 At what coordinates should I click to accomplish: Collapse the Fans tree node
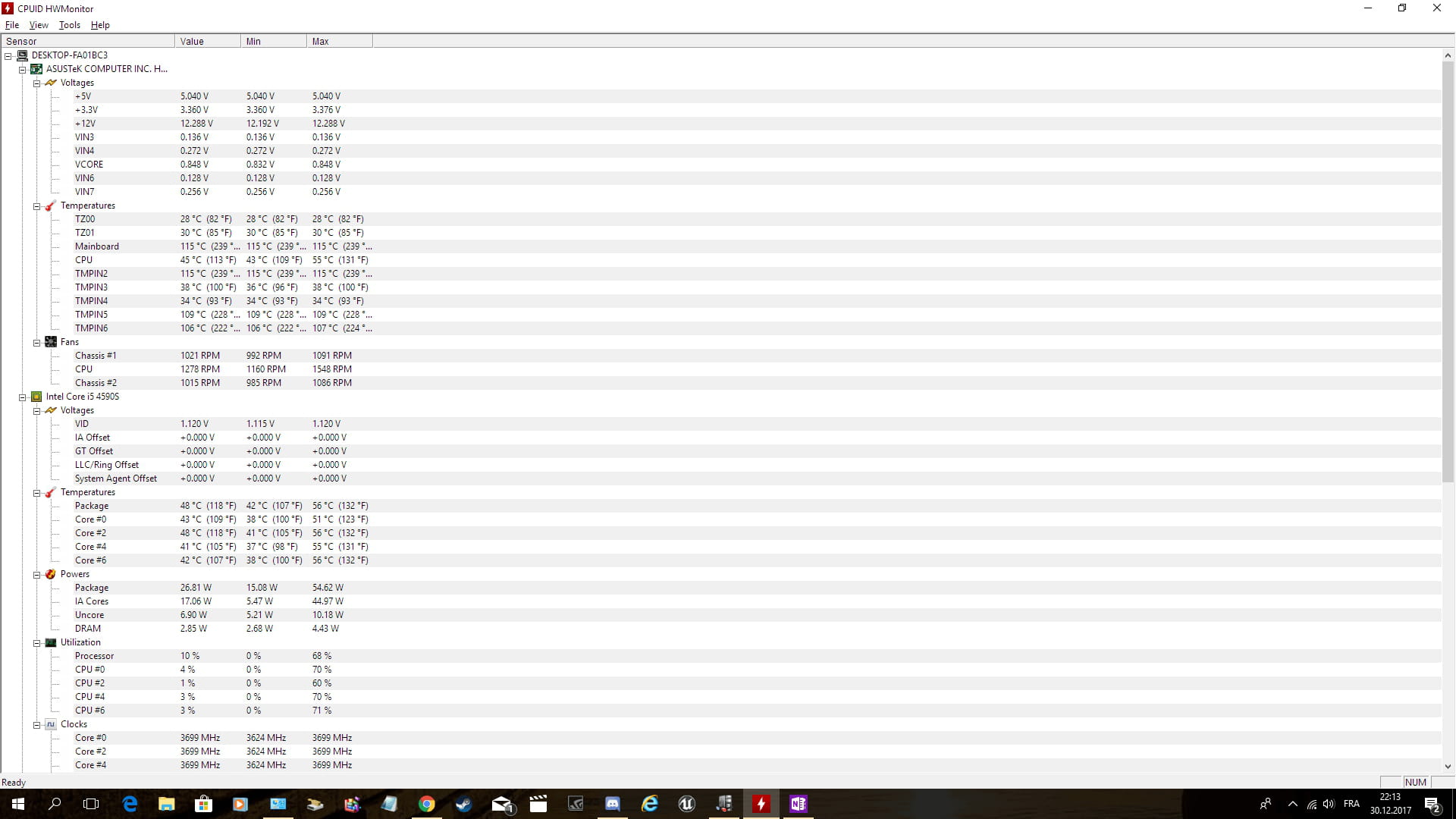(36, 343)
